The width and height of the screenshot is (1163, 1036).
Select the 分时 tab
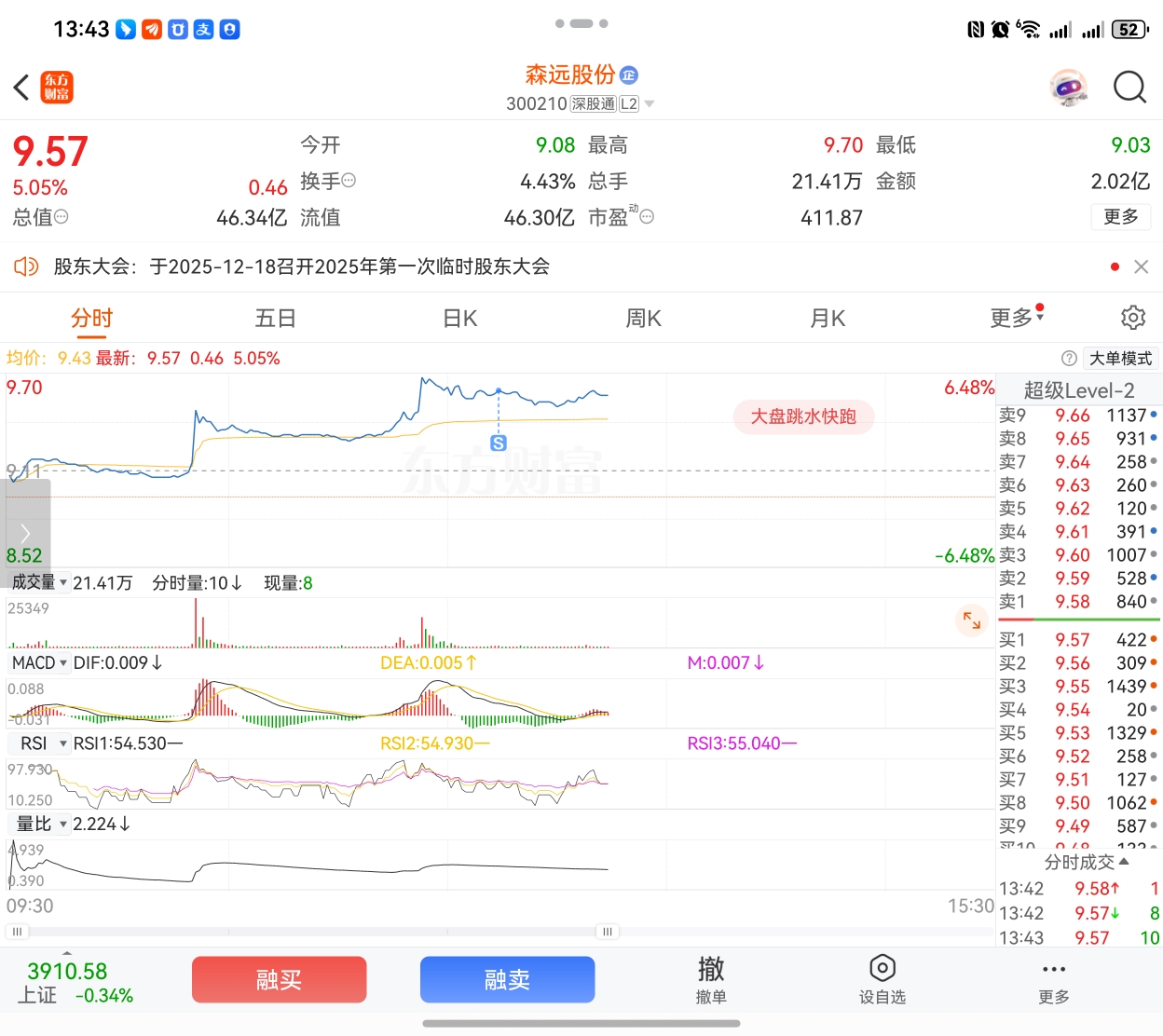tap(91, 319)
